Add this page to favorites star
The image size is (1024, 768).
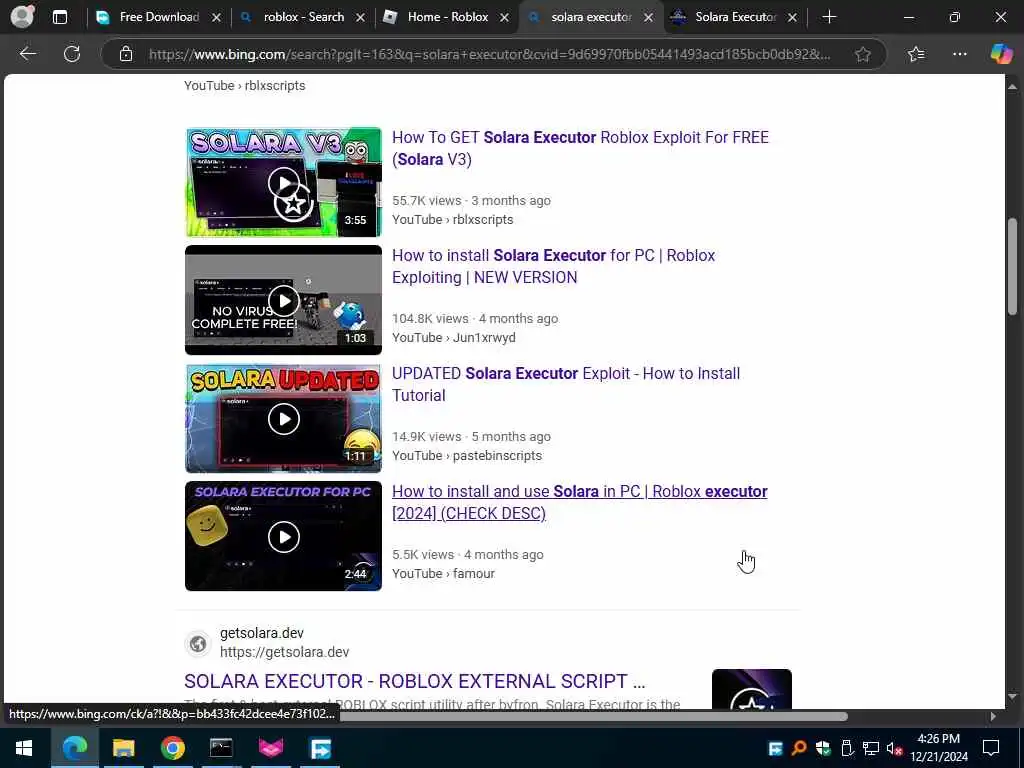coord(863,54)
